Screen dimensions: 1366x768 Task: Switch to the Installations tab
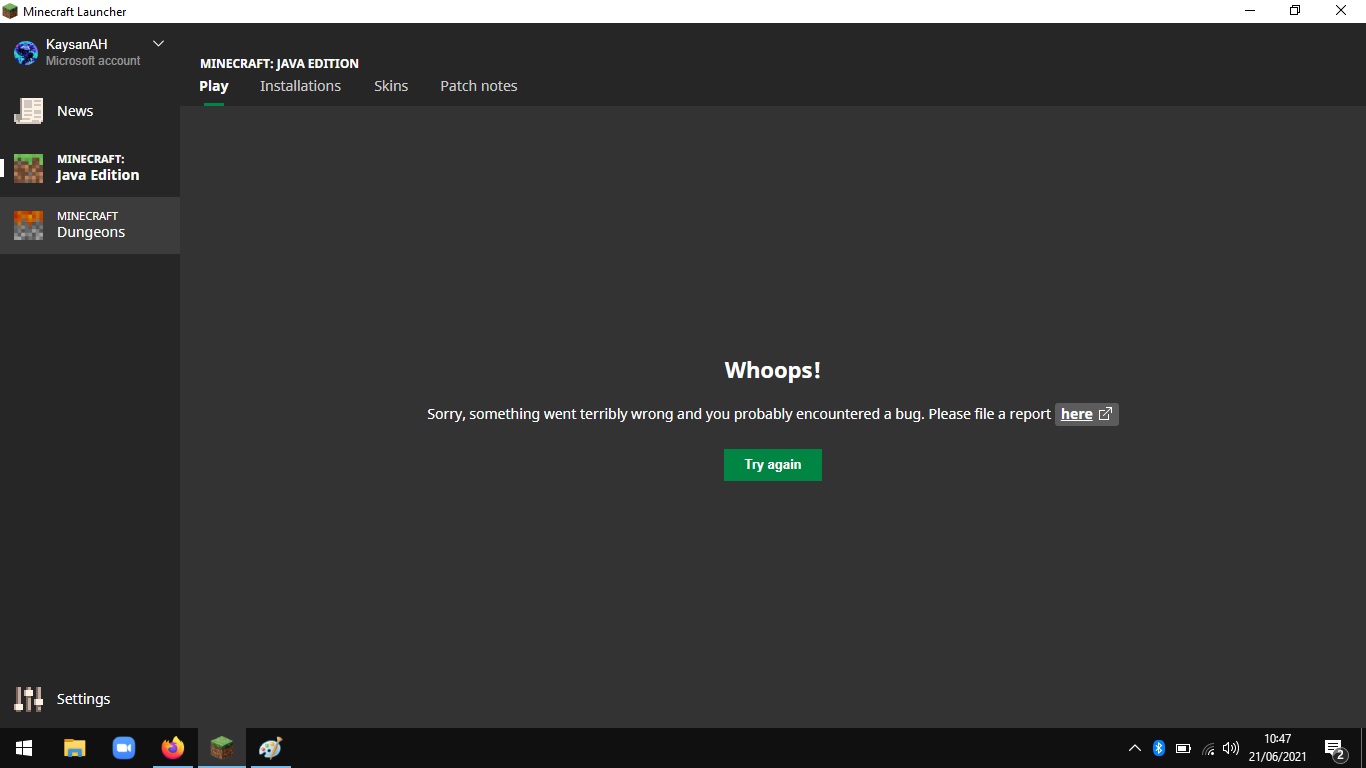[300, 86]
